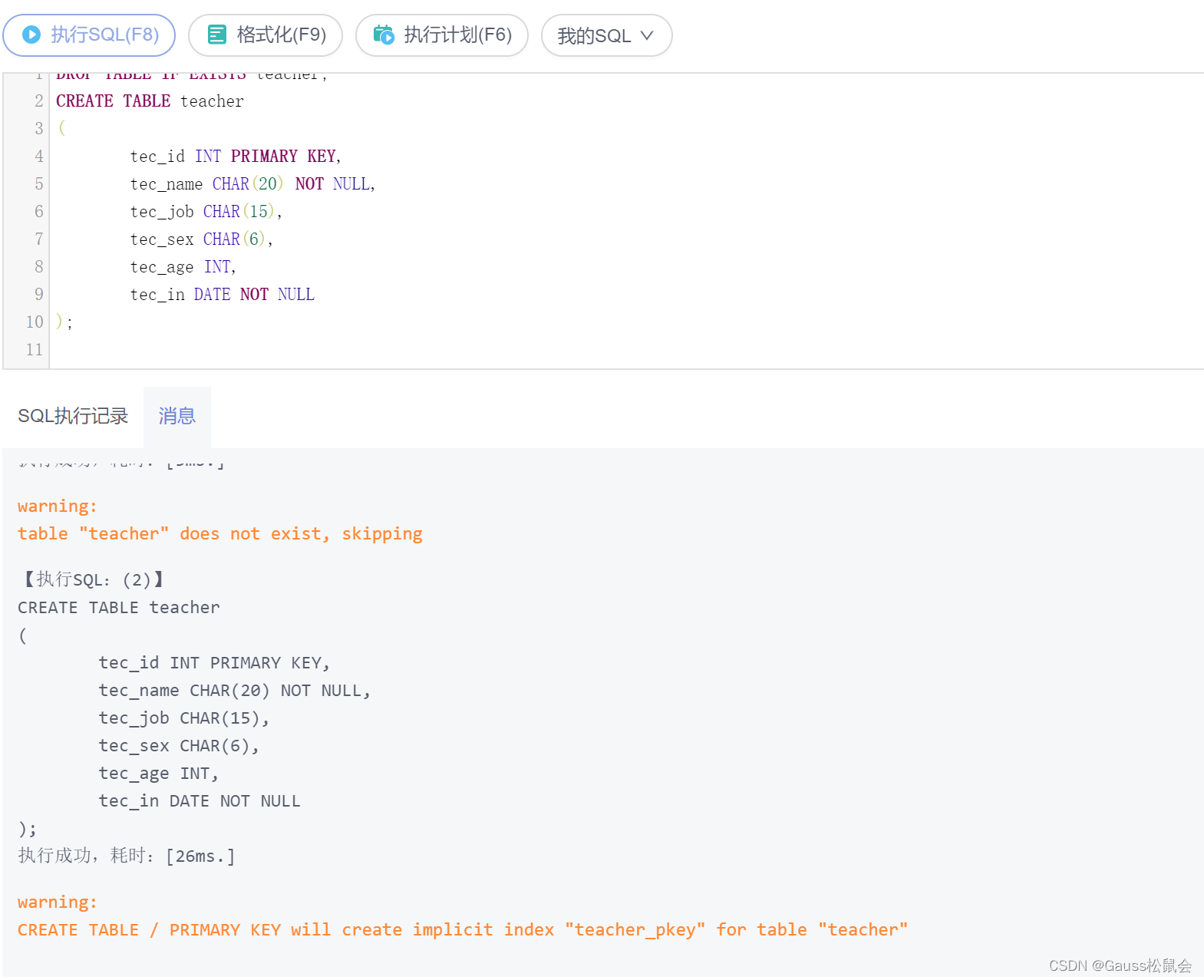Place cursor on tec_id INT PRIMARY KEY line

click(x=236, y=157)
